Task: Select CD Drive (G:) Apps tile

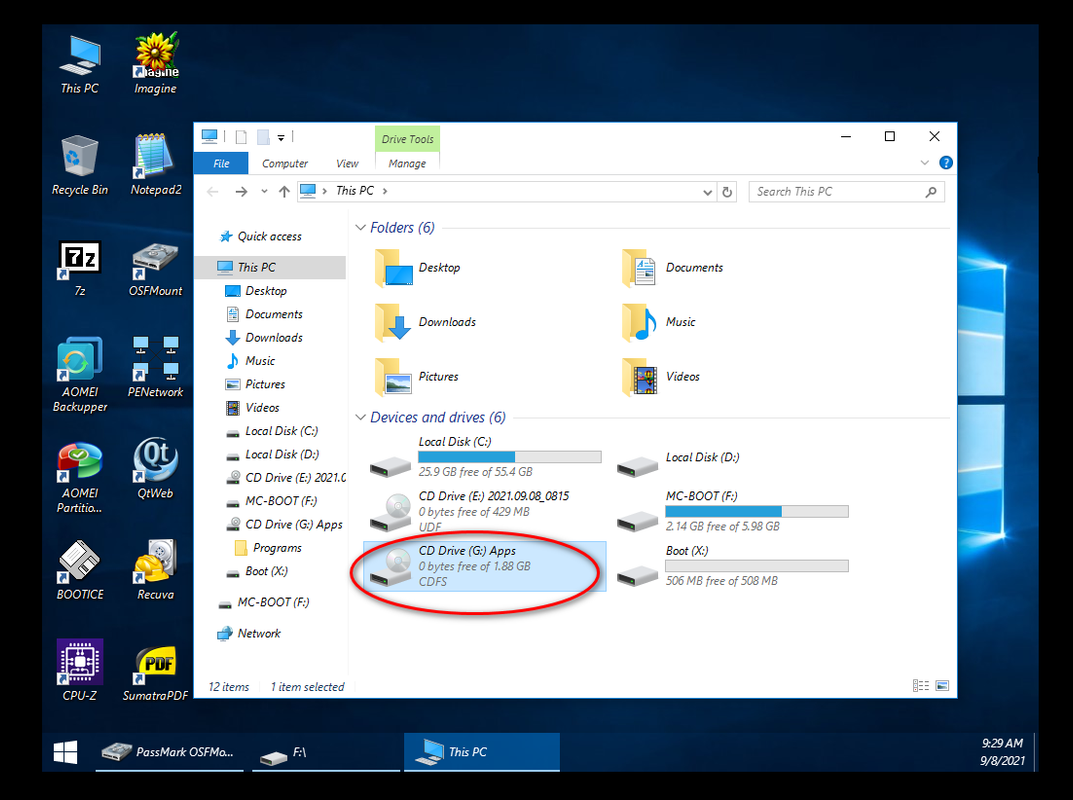Action: click(x=485, y=566)
